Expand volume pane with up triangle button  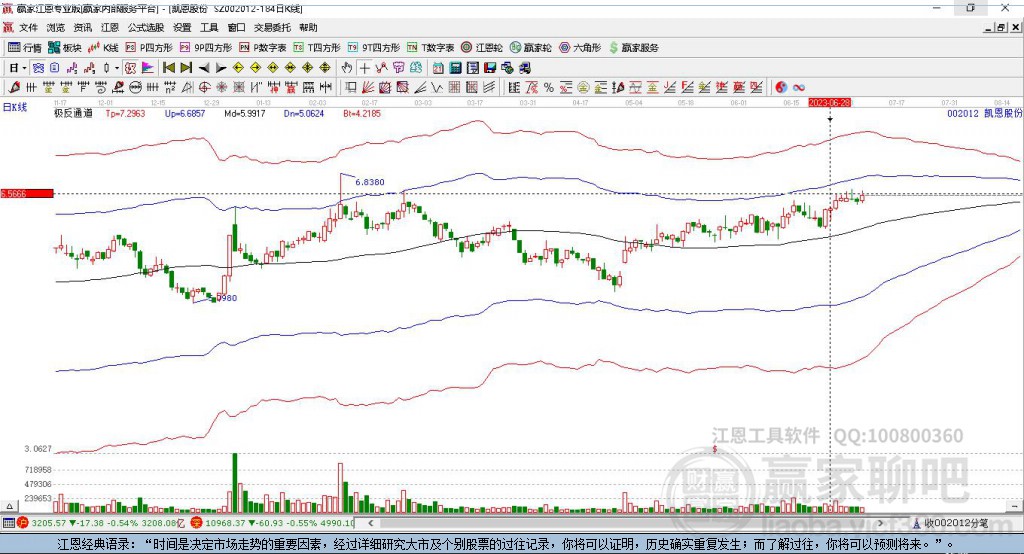click(9, 506)
